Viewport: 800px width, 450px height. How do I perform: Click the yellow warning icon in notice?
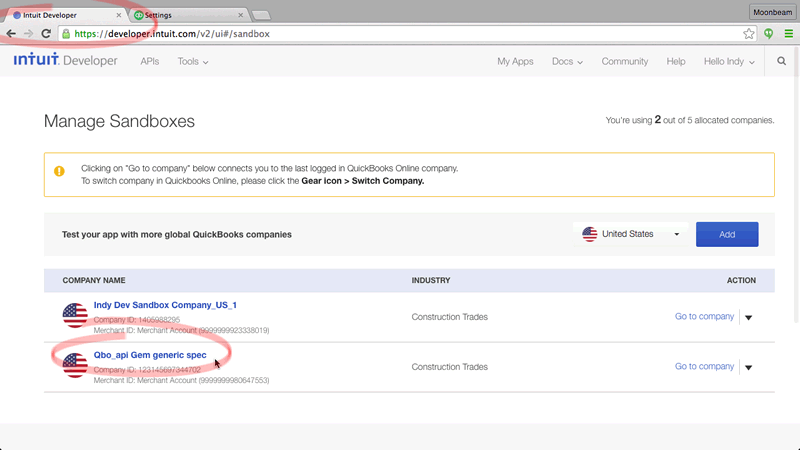tap(59, 171)
